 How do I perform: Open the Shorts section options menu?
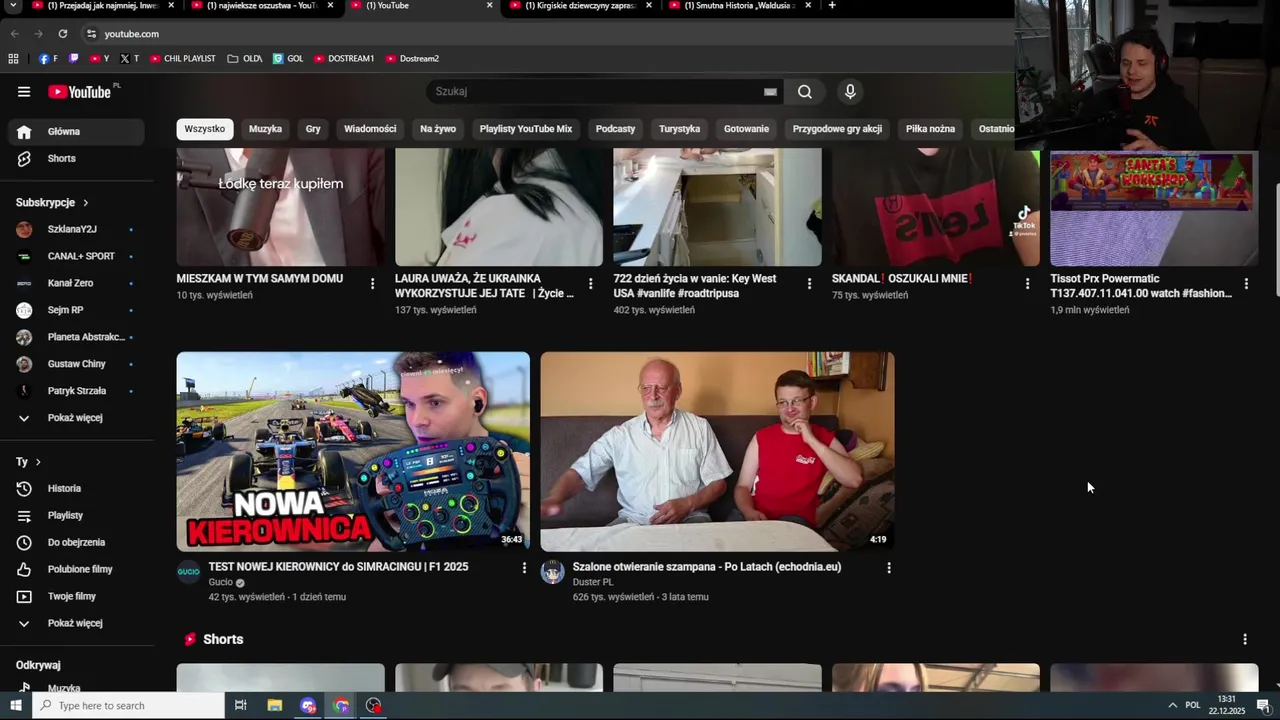[1245, 639]
